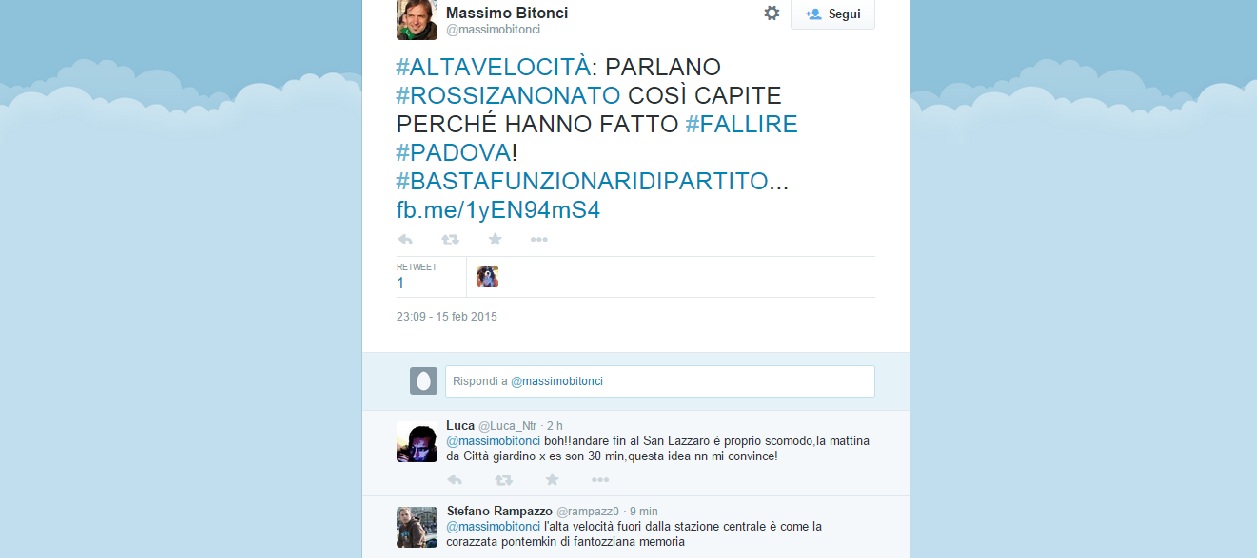The height and width of the screenshot is (558, 1257).
Task: Favorite the main tweet with star icon
Action: click(x=495, y=240)
